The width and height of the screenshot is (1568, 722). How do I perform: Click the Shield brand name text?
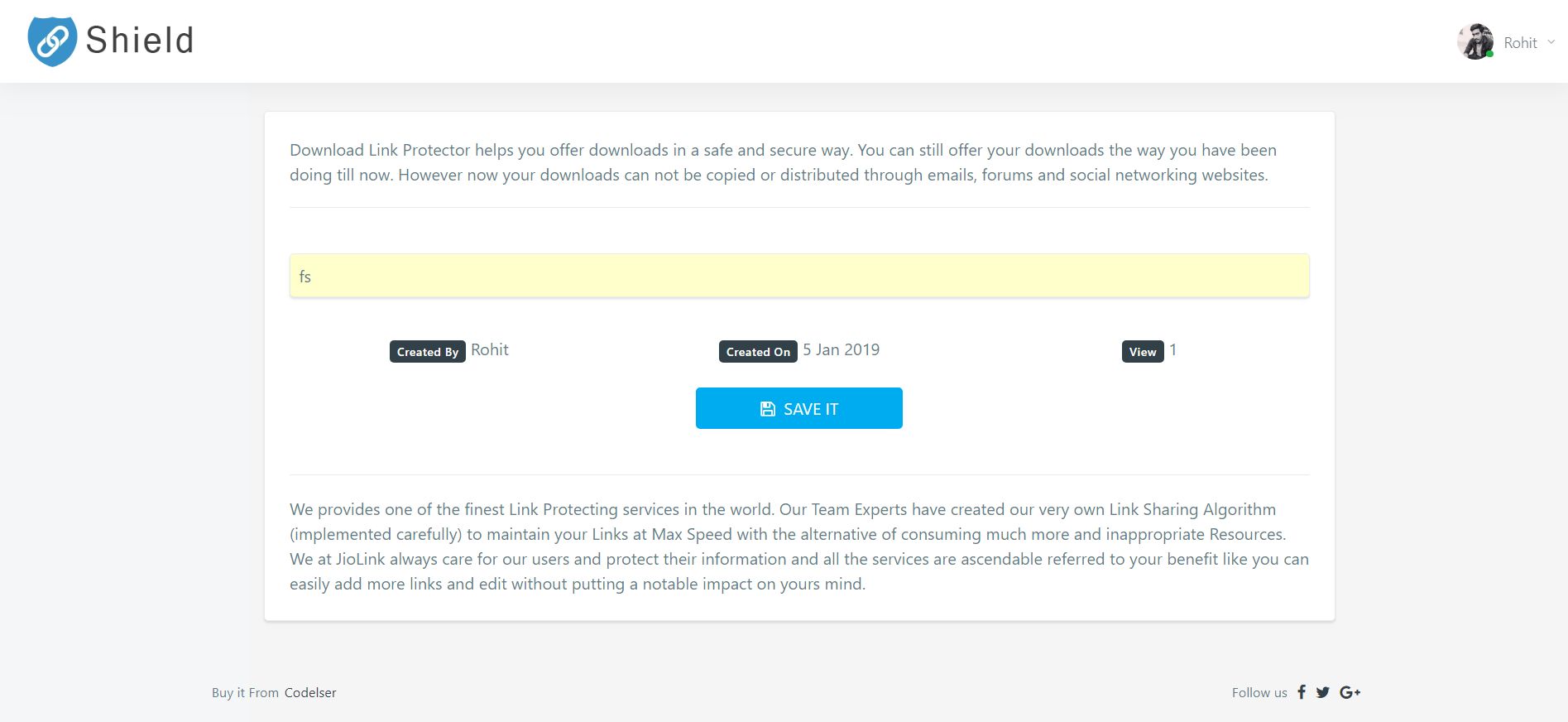(x=140, y=41)
